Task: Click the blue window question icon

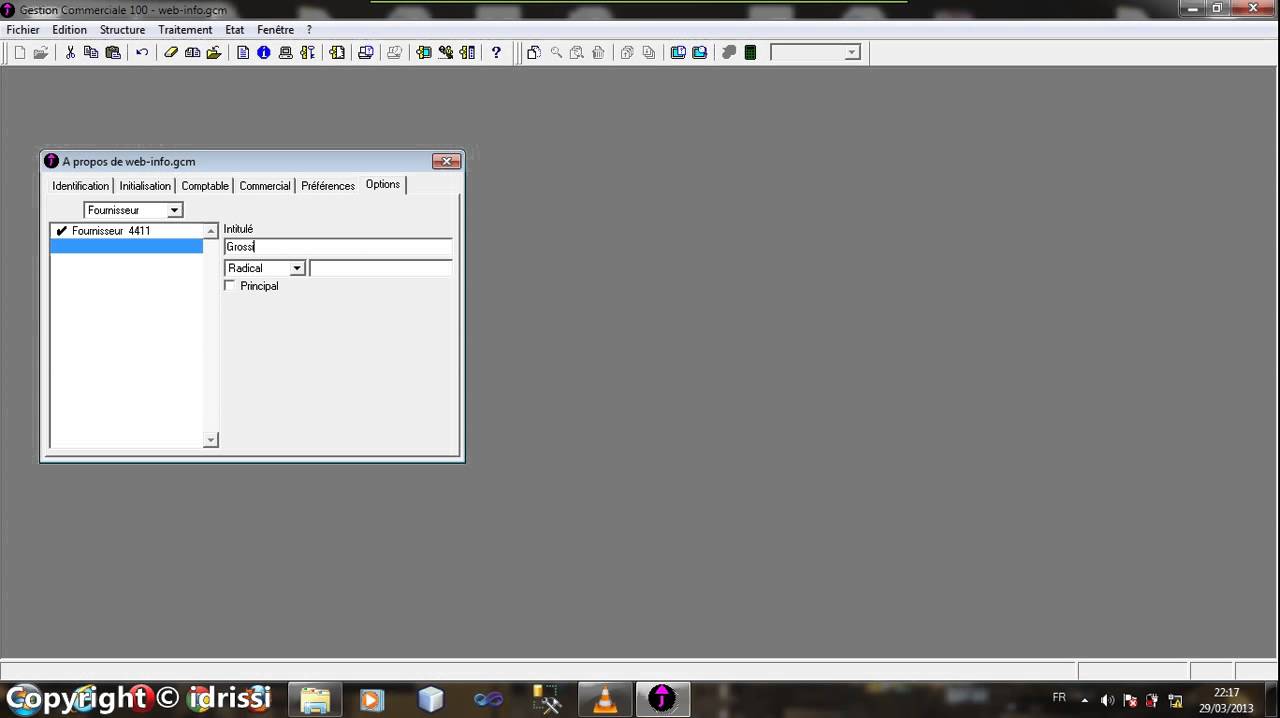Action: pos(678,53)
